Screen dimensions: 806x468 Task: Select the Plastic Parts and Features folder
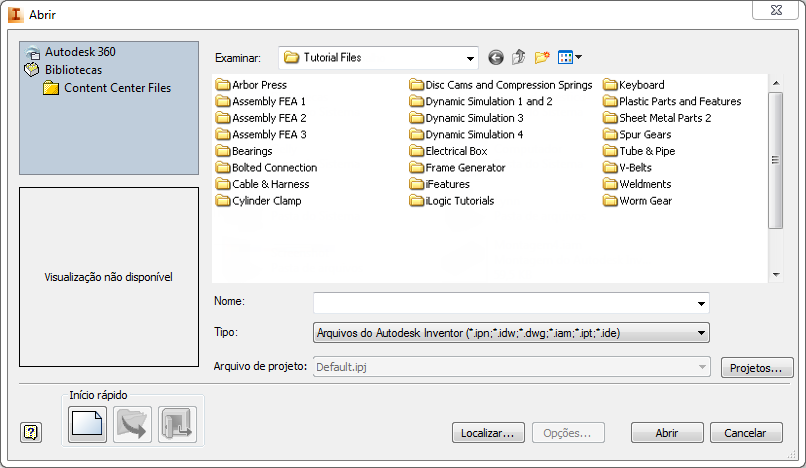(672, 101)
